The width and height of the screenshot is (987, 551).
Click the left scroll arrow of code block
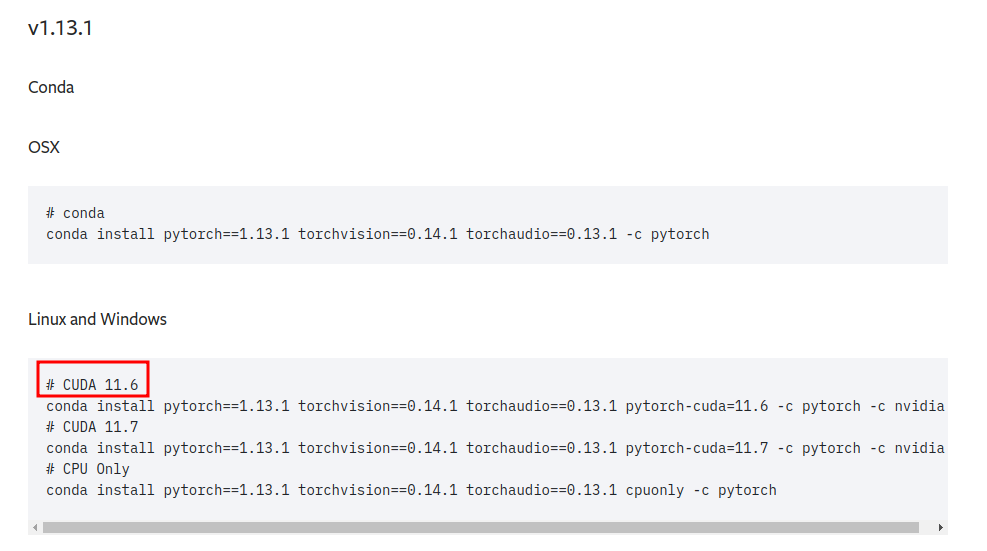(x=35, y=527)
